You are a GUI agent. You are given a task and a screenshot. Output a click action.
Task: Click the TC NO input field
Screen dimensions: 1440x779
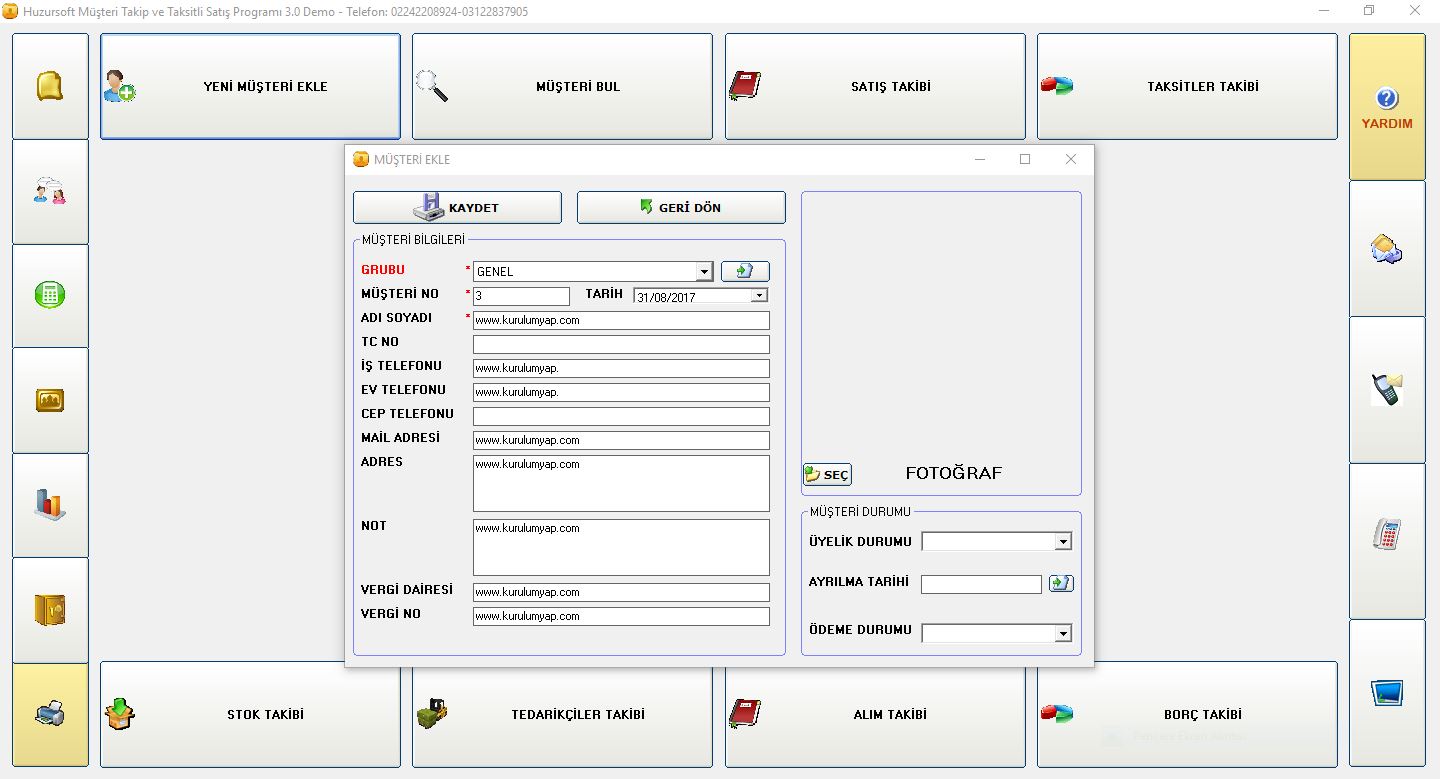coord(621,344)
